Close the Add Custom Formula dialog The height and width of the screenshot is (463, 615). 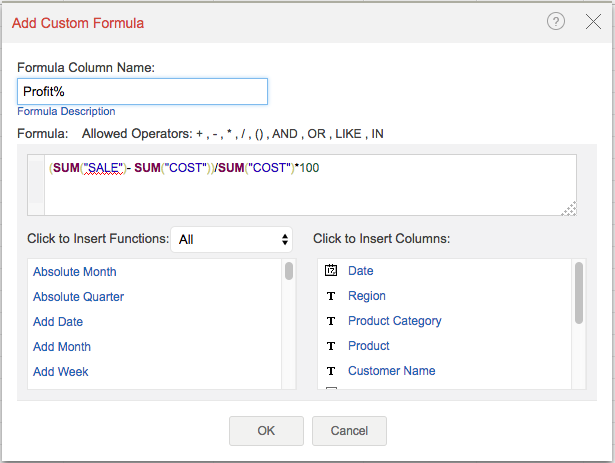593,21
